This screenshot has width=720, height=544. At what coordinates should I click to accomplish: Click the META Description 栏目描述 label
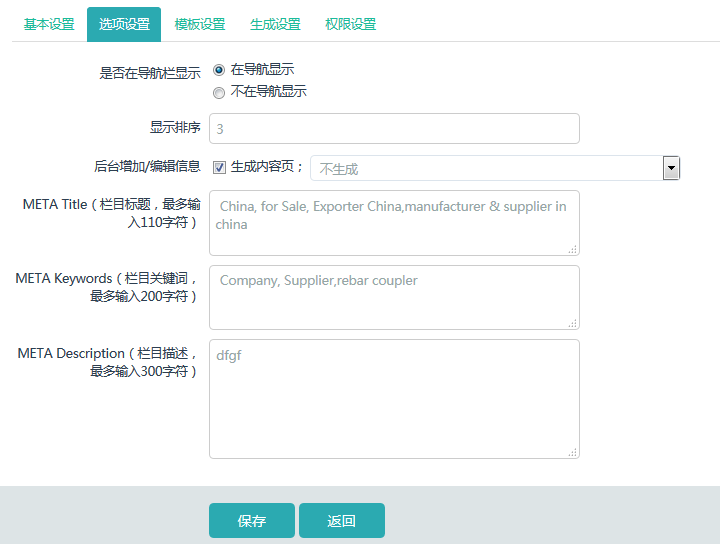point(108,362)
